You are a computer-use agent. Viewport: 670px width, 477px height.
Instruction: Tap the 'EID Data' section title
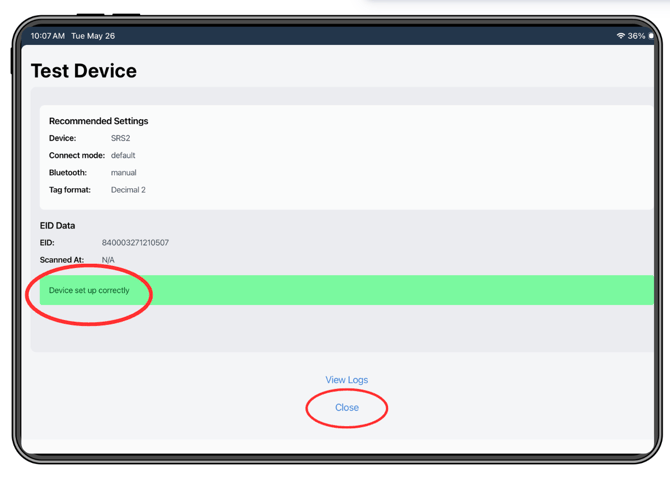click(57, 226)
